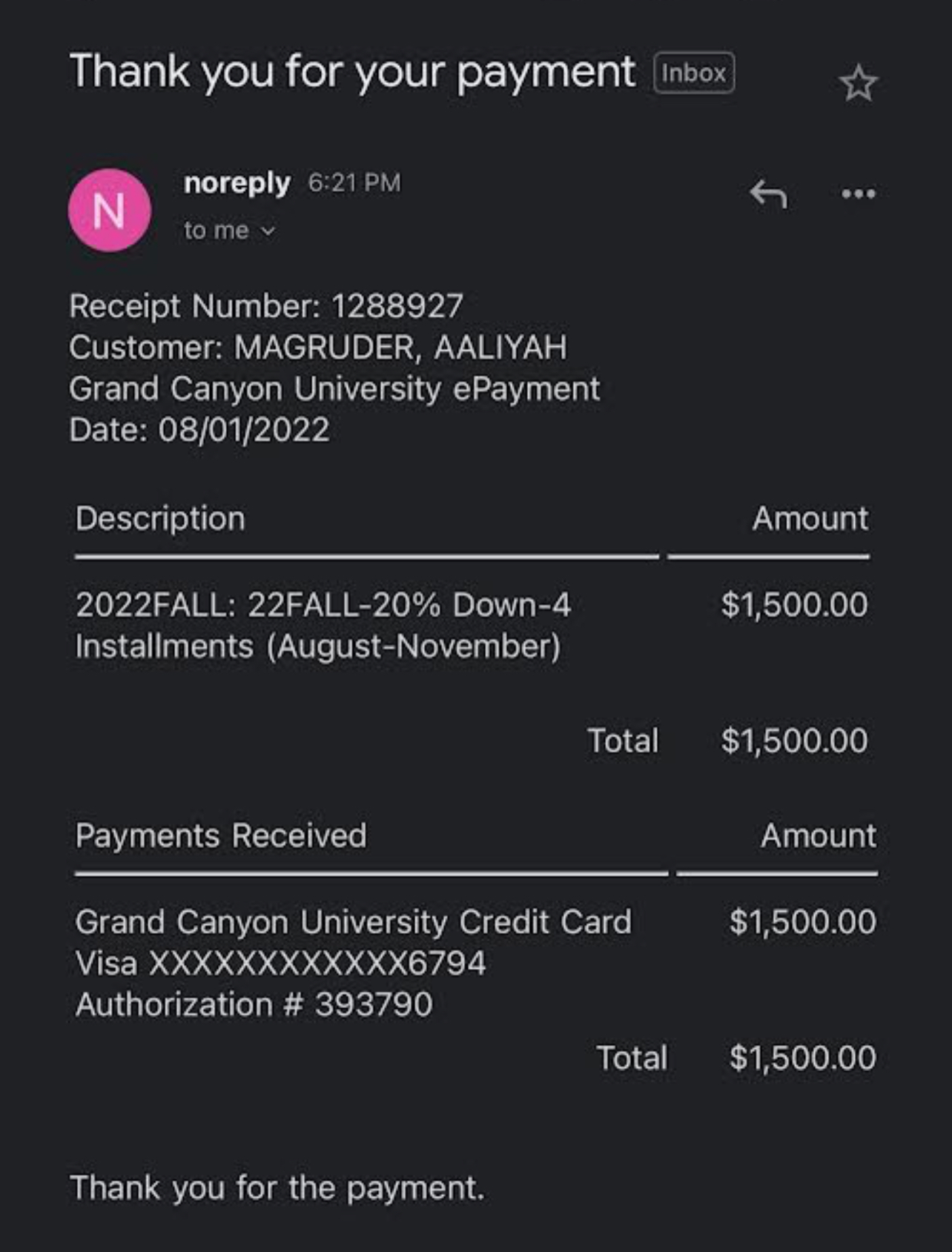
Task: Tap the Receipt Number 1288927 line
Action: tap(266, 306)
